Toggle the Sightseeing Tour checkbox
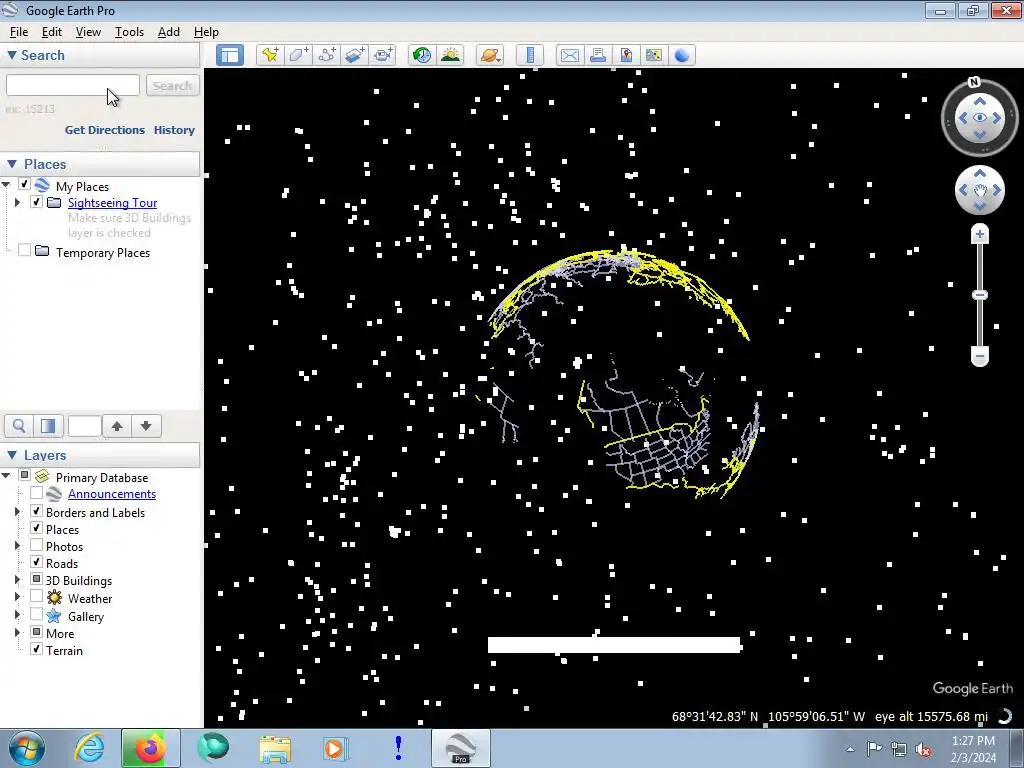Viewport: 1024px width, 768px height. coord(37,202)
